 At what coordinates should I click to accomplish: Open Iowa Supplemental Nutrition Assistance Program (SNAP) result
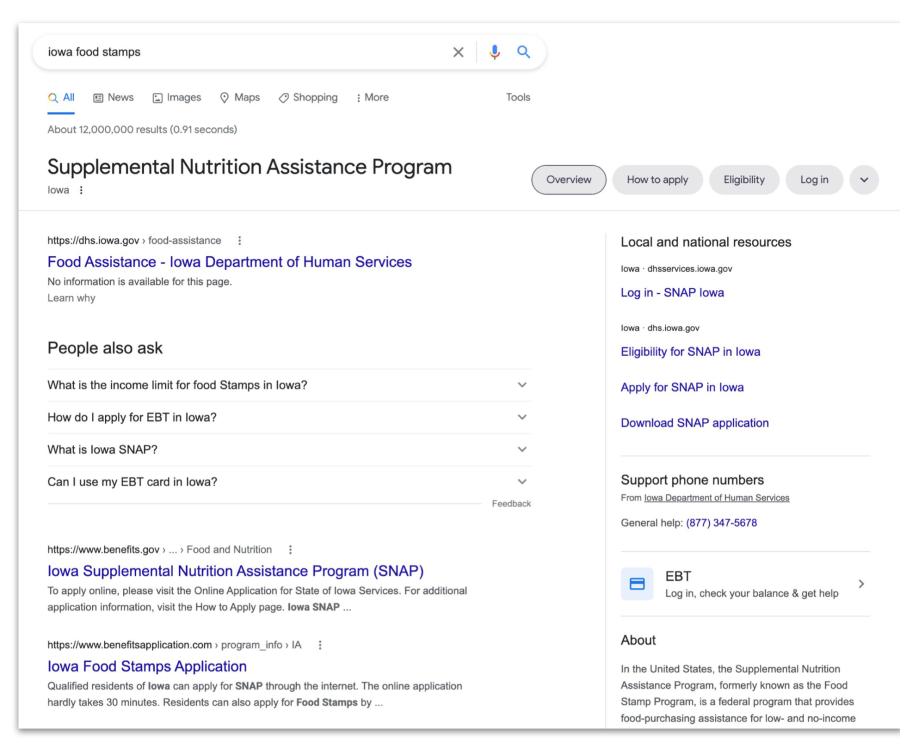click(235, 571)
